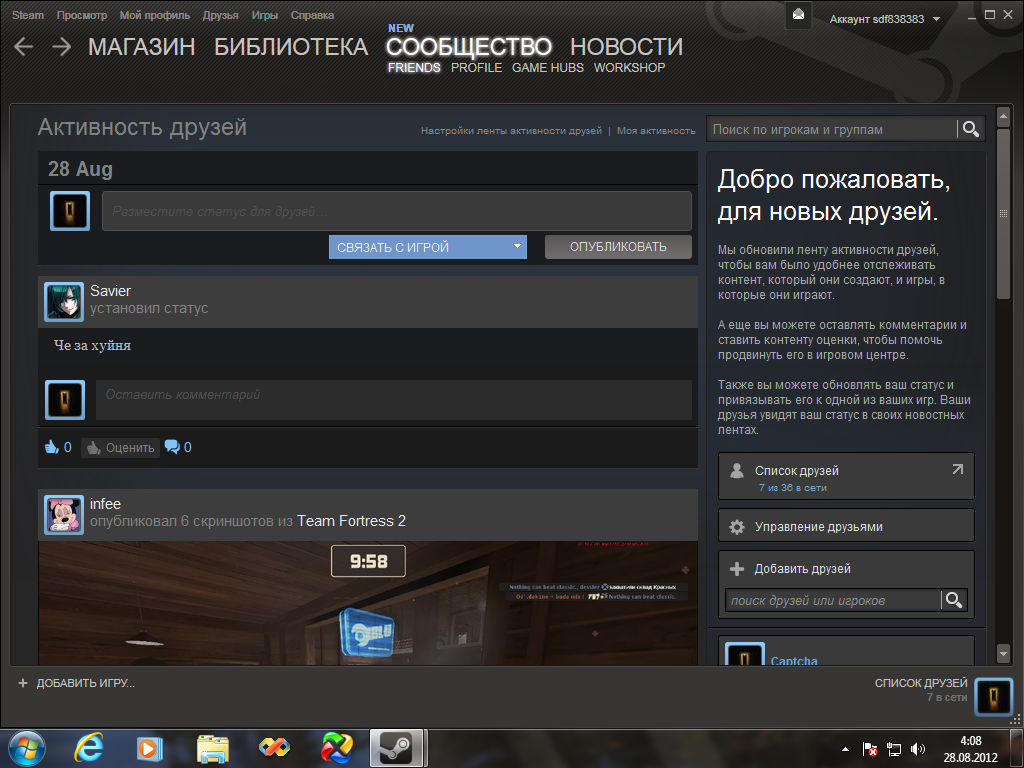Click the plus icon in Добавить друзей
Viewport: 1024px width, 768px height.
click(737, 569)
